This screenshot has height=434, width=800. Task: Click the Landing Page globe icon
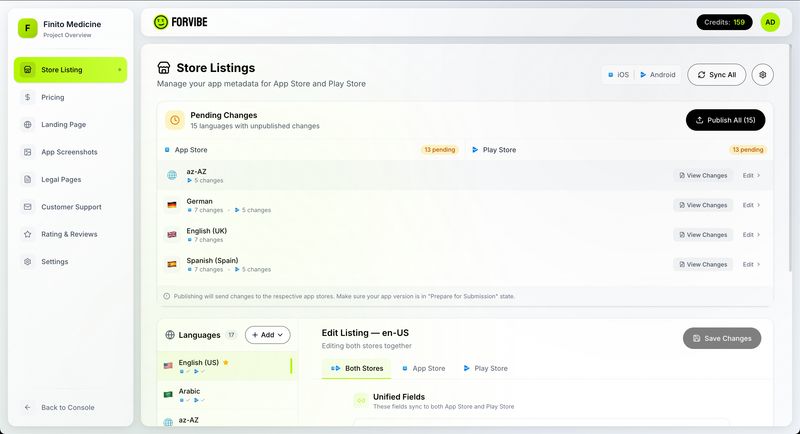[28, 124]
